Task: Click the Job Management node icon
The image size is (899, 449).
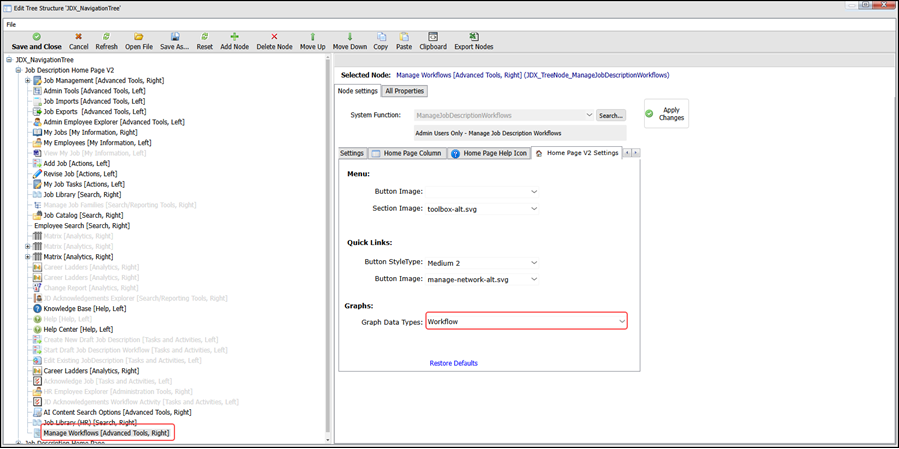Action: click(x=38, y=81)
